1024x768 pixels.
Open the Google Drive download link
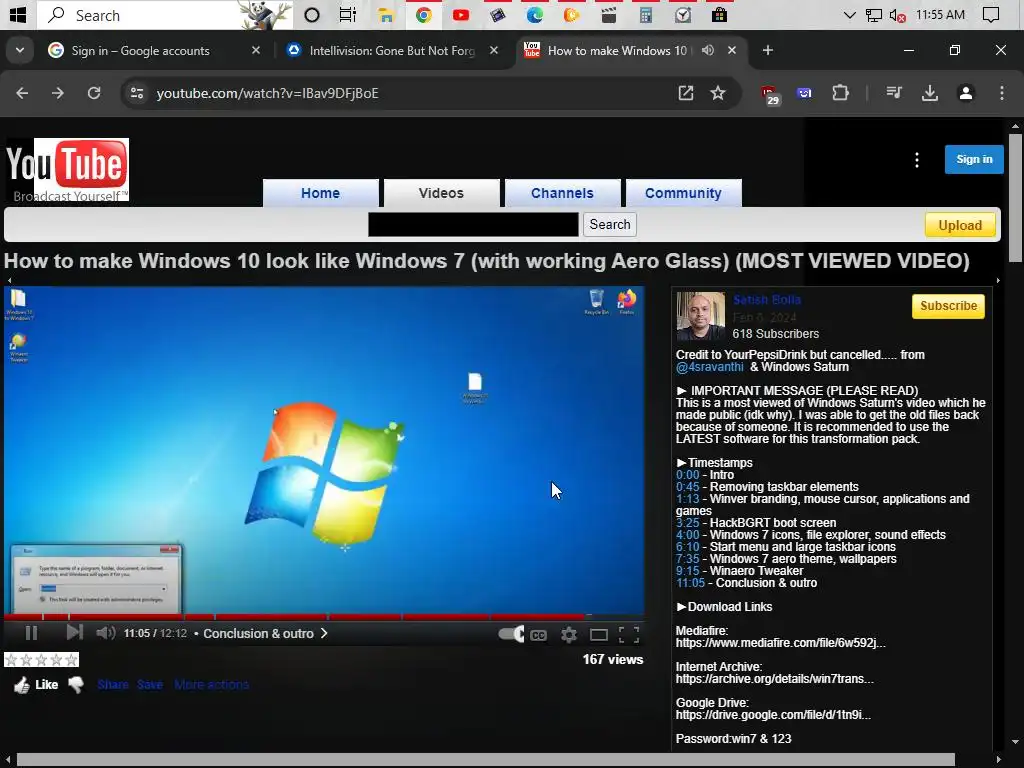tap(773, 714)
